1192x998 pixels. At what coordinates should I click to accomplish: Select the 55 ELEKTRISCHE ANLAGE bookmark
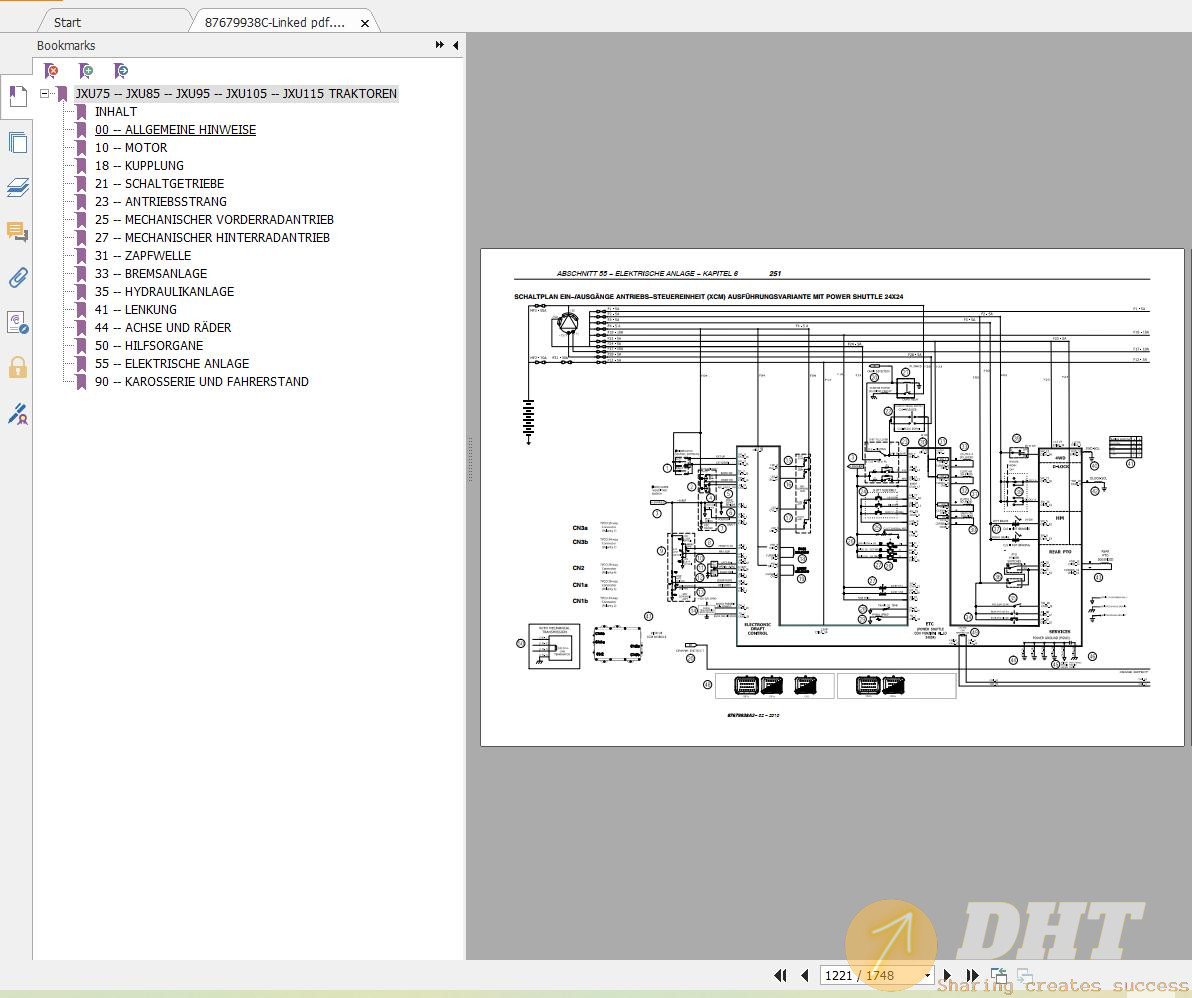click(173, 363)
